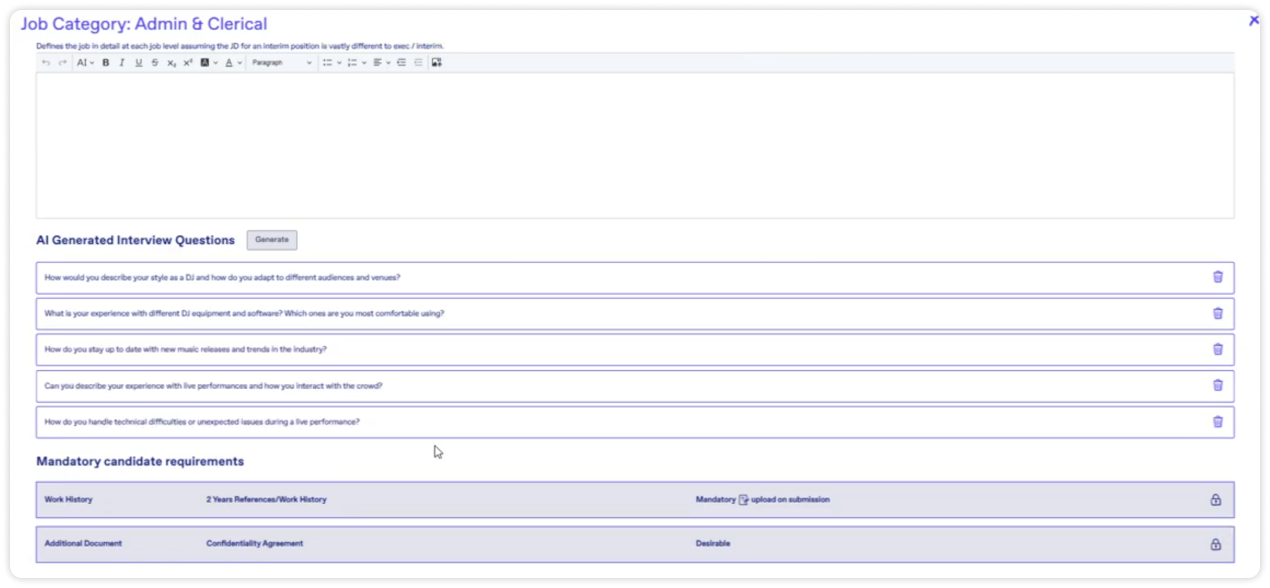Delete the DJ style question
This screenshot has width=1270, height=588.
point(1217,277)
